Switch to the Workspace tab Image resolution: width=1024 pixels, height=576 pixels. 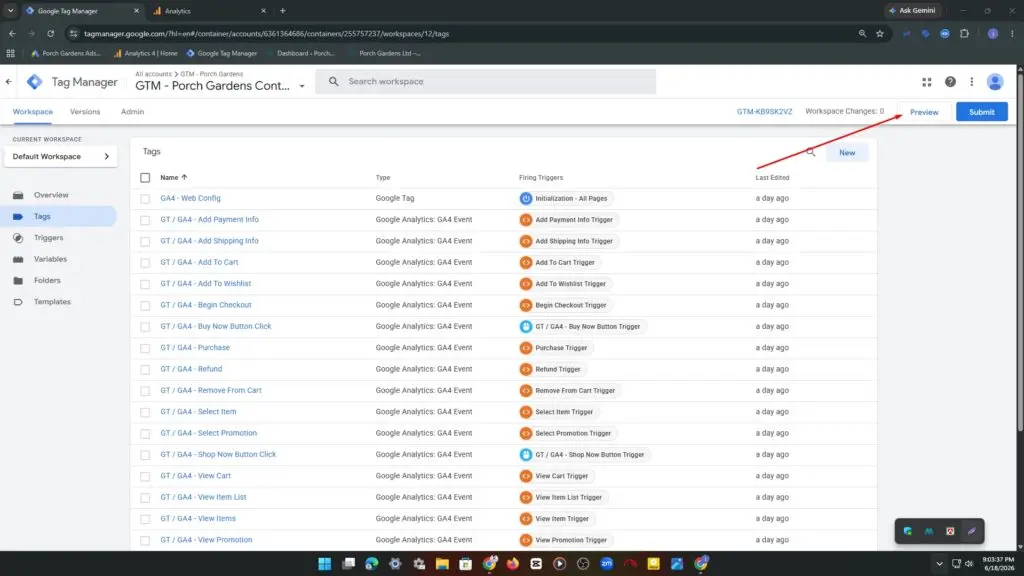[x=33, y=112]
